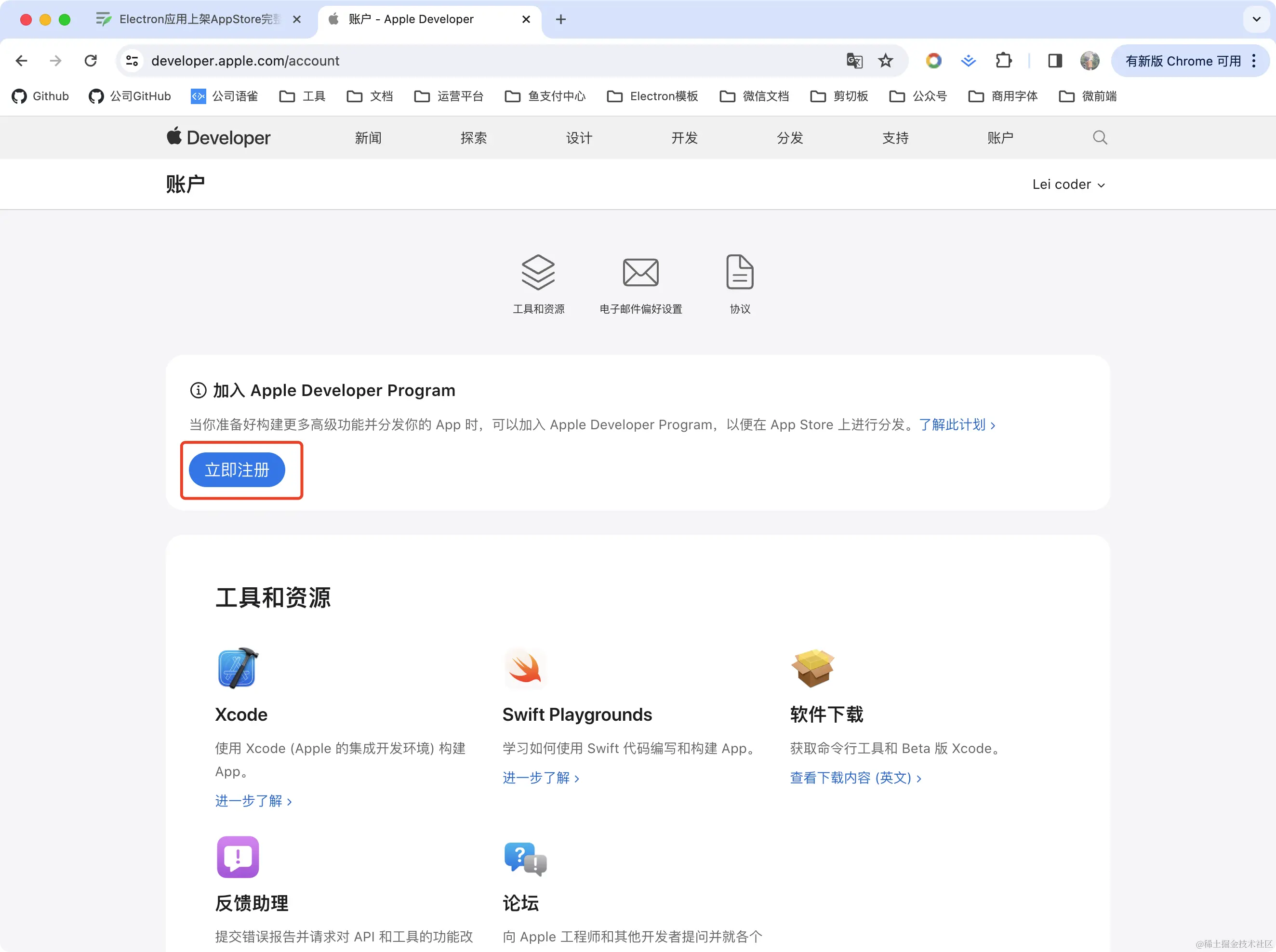Open the 公众号 bookmark folder
Viewport: 1276px width, 952px height.
pos(917,96)
